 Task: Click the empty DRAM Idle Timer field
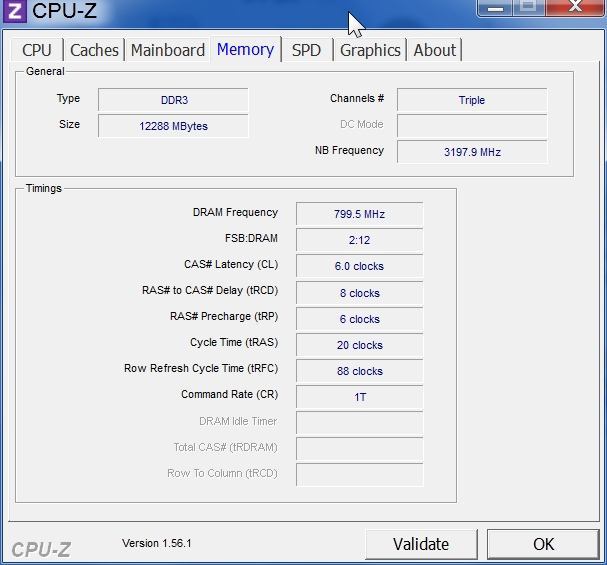360,423
